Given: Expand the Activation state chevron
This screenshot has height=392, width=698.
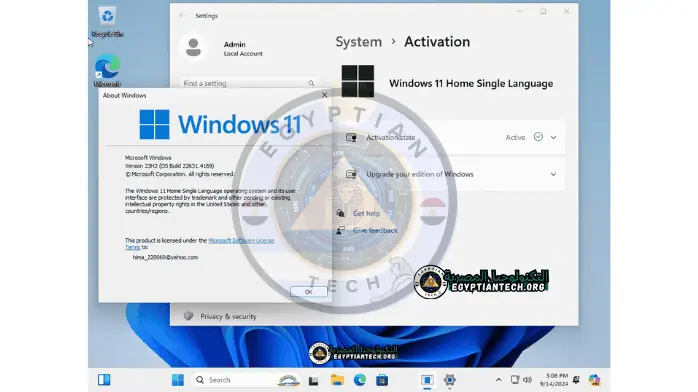Looking at the screenshot, I should click(x=553, y=137).
